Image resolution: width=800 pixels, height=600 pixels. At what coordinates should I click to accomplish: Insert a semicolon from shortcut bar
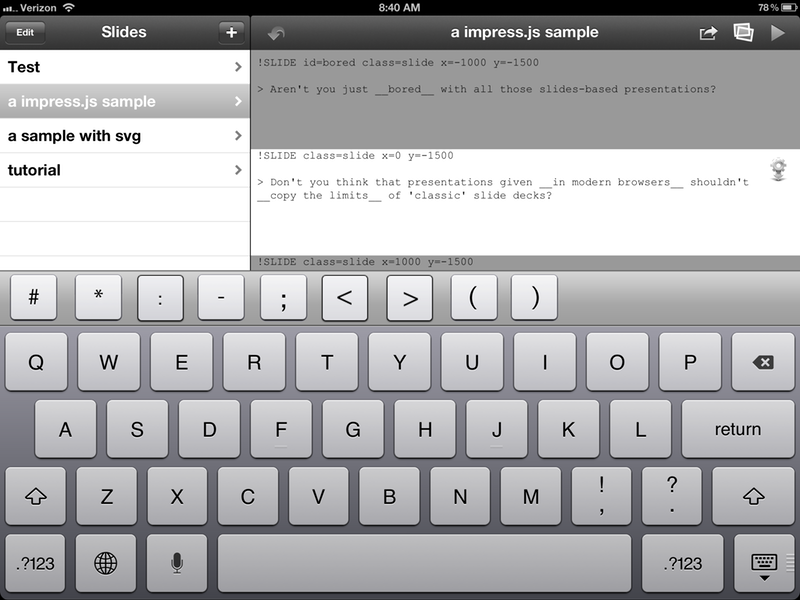[283, 297]
